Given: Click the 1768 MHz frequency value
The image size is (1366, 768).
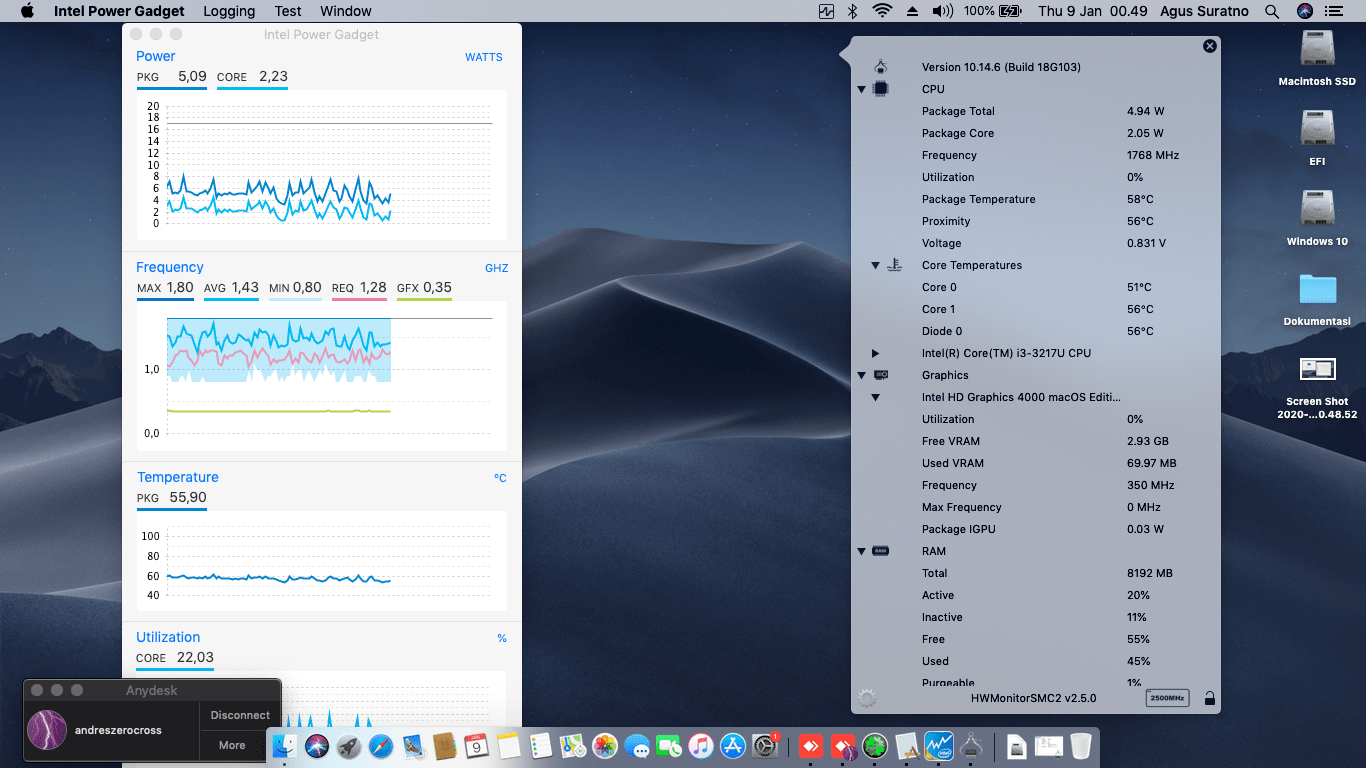Looking at the screenshot, I should 1153,155.
